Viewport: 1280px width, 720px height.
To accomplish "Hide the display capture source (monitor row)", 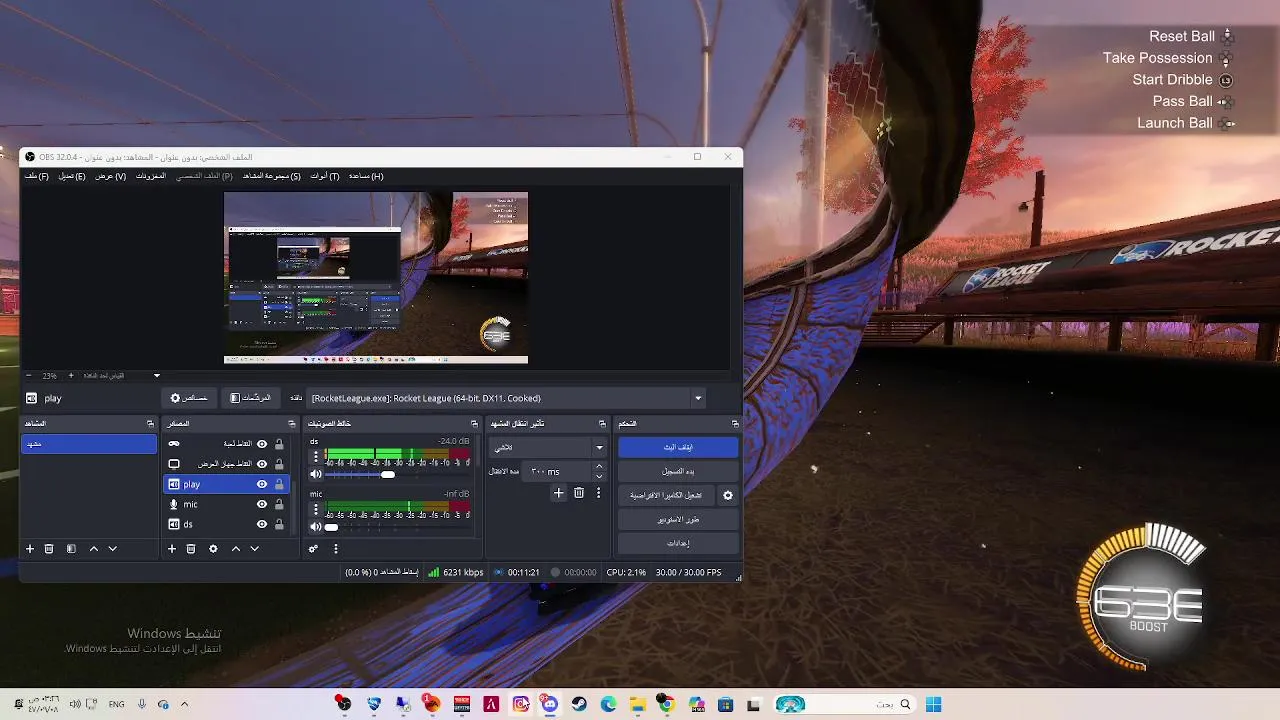I will pyautogui.click(x=262, y=464).
